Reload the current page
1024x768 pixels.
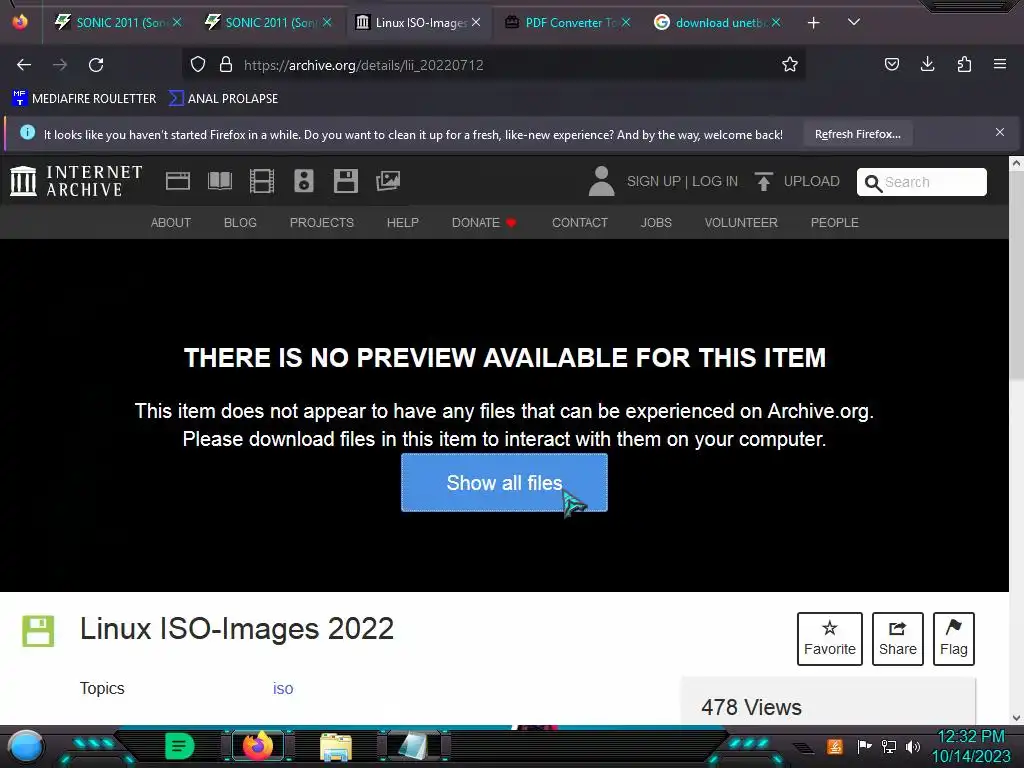coord(96,65)
